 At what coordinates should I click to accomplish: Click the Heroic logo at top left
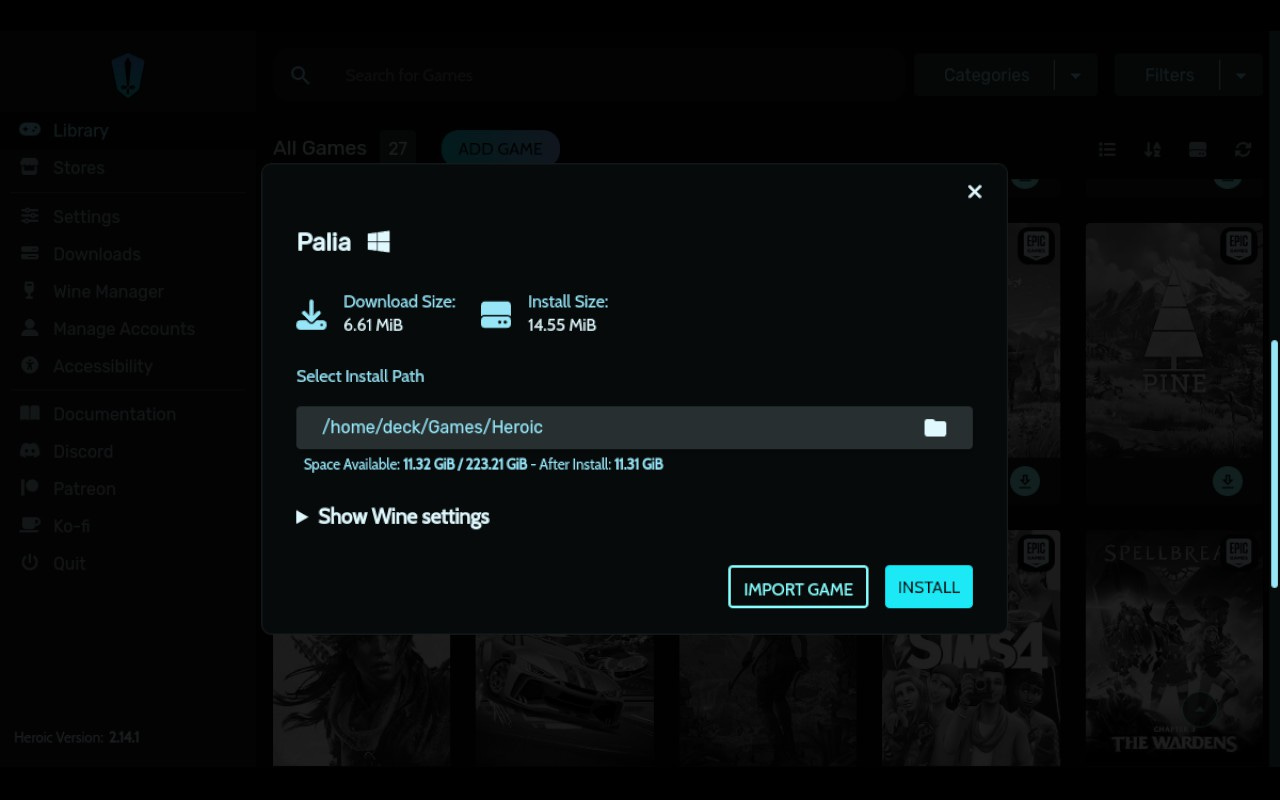(x=128, y=75)
